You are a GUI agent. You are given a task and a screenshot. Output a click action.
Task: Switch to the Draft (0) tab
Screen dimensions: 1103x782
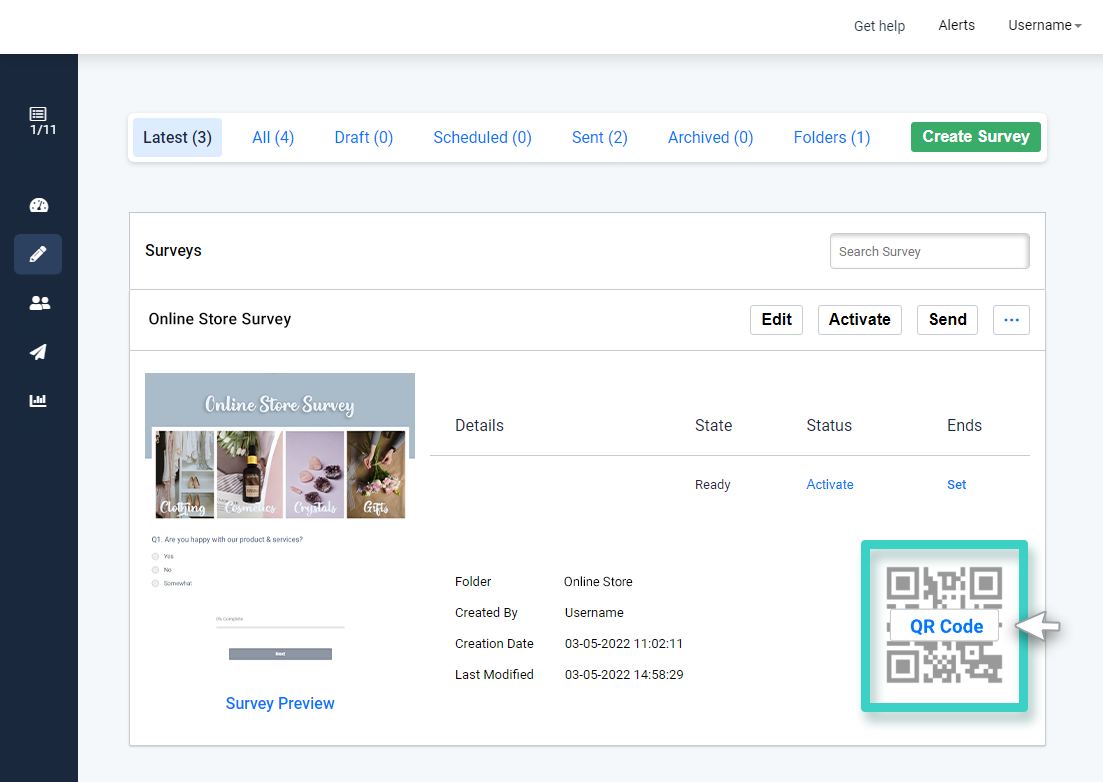coord(364,137)
